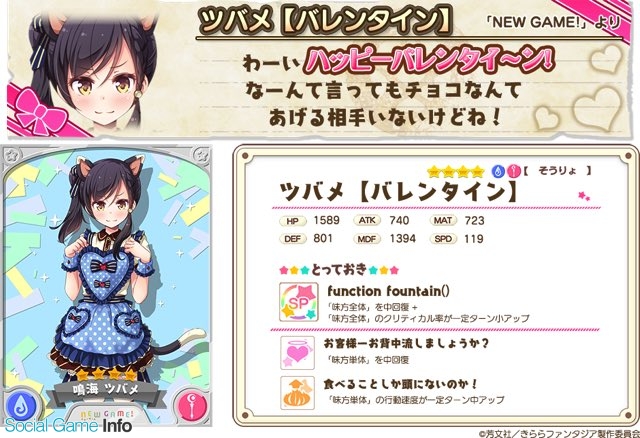Click the Social Game Info watermark logo
Image resolution: width=640 pixels, height=438 pixels.
(x=68, y=426)
